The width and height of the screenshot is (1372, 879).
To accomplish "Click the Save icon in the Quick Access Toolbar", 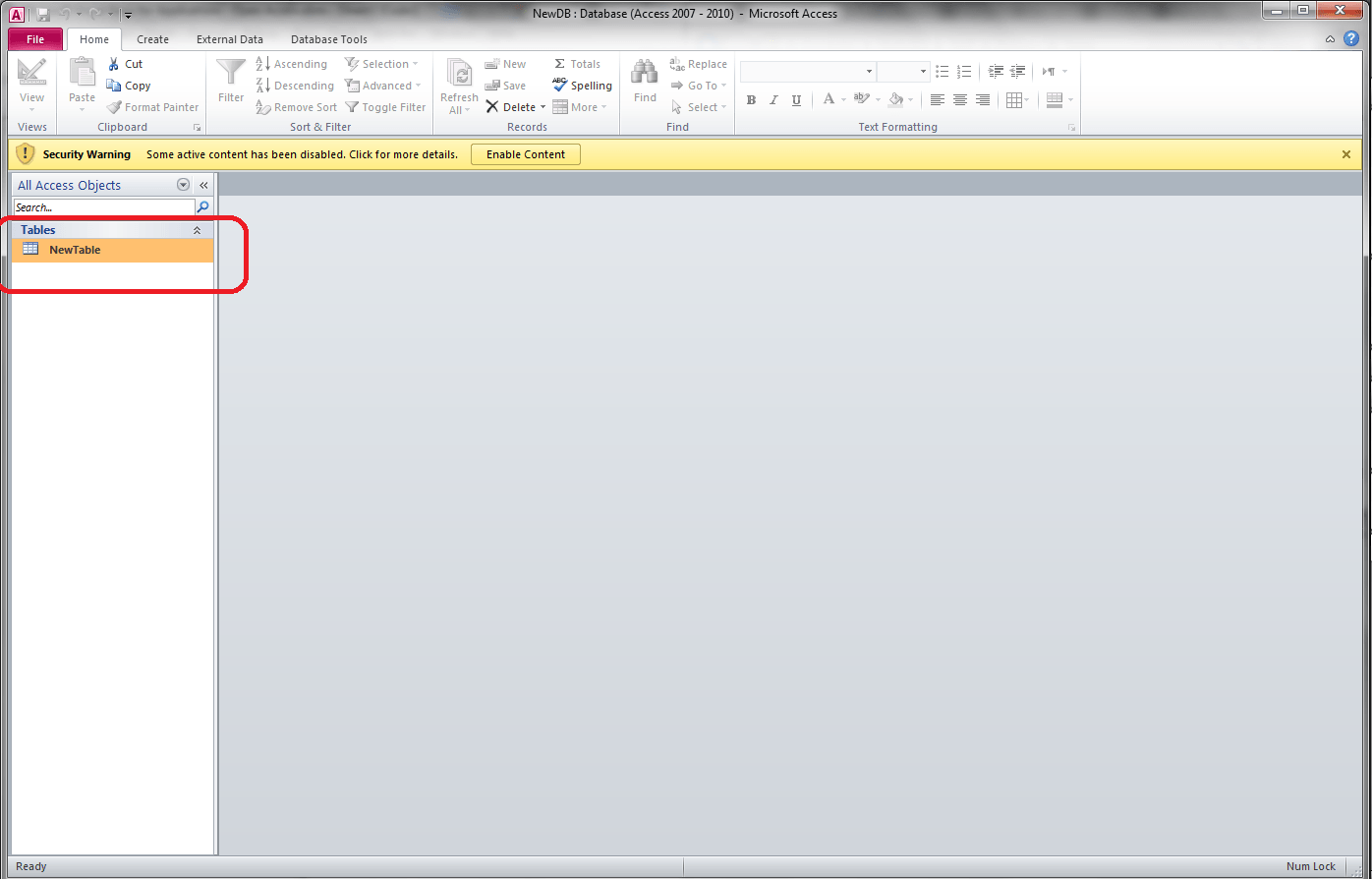I will [43, 14].
